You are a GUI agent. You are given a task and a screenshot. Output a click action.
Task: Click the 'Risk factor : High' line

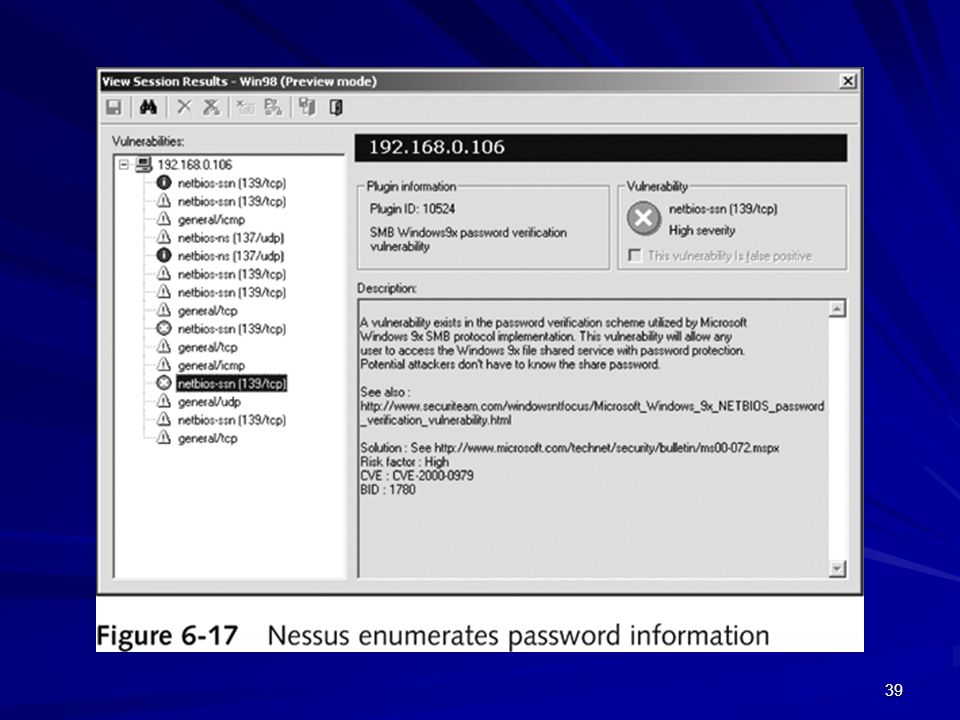pos(404,462)
